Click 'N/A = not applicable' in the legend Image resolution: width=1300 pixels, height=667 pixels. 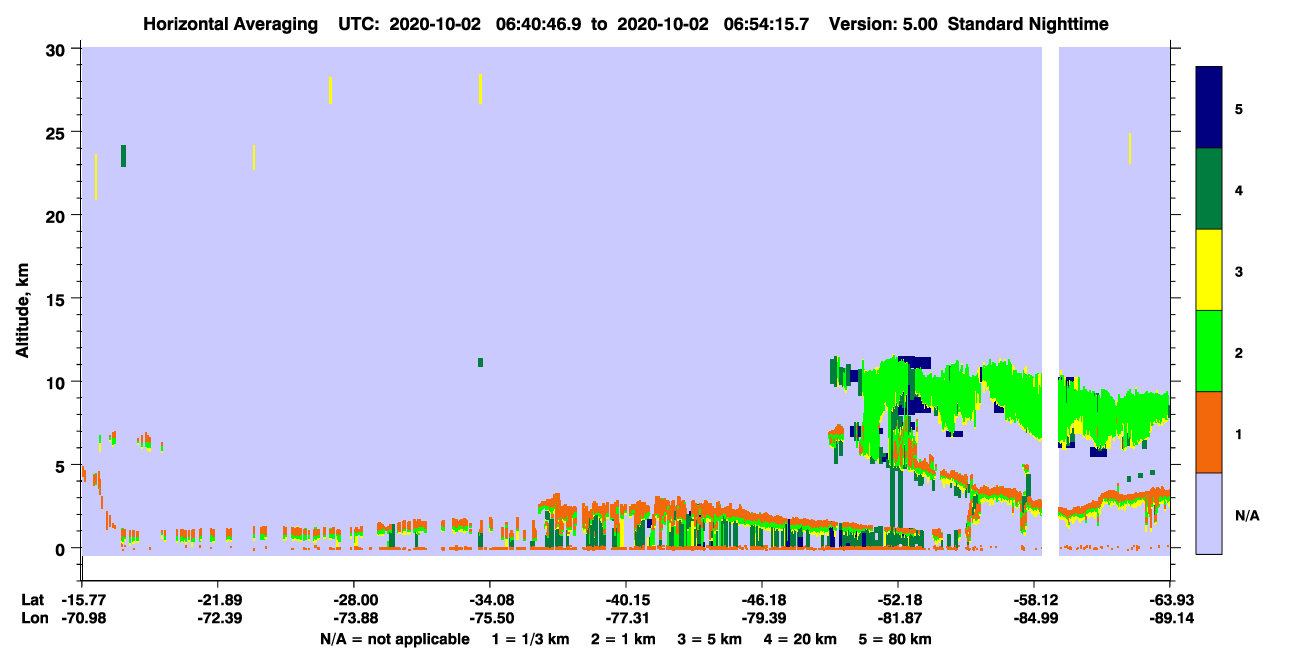click(394, 639)
